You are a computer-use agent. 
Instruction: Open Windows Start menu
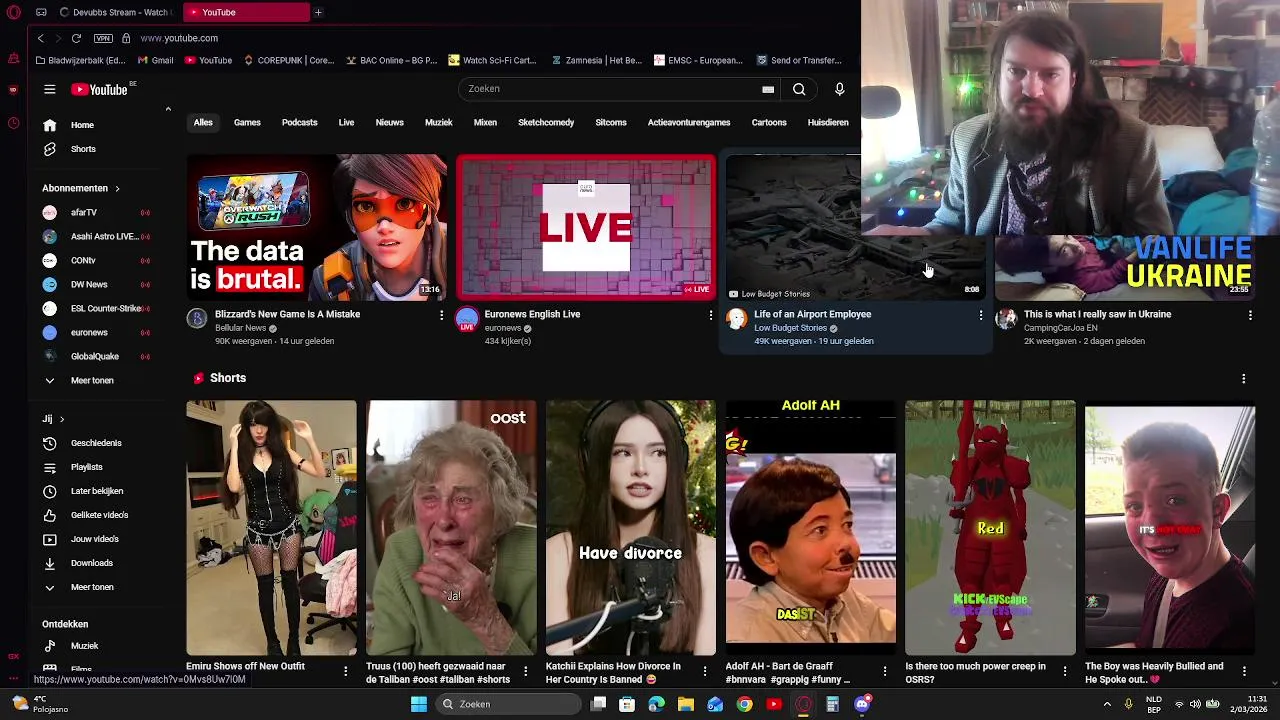pyautogui.click(x=419, y=704)
